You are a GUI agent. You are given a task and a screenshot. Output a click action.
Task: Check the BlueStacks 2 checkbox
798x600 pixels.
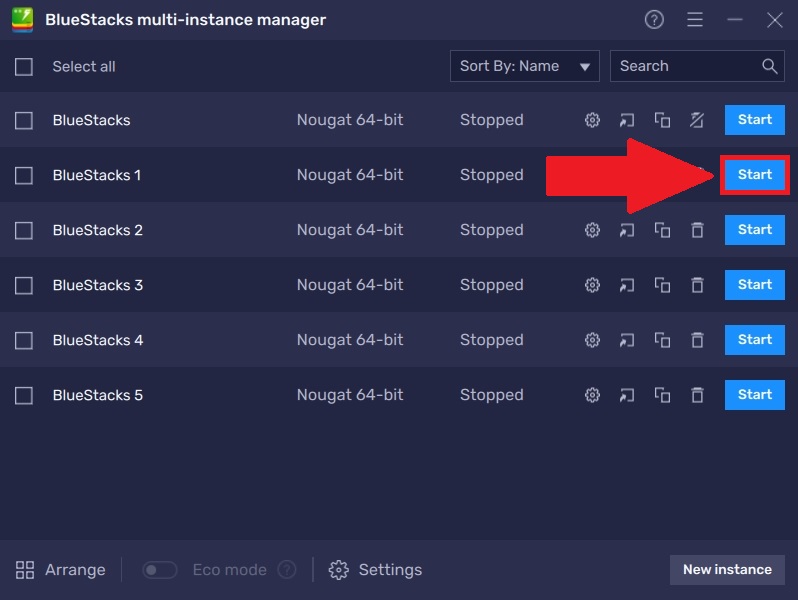[24, 231]
